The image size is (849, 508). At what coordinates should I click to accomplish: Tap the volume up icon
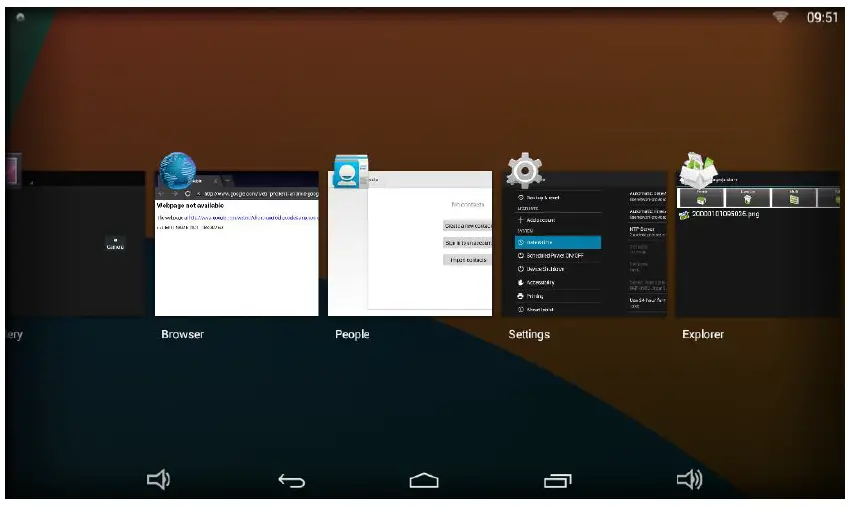[x=689, y=480]
